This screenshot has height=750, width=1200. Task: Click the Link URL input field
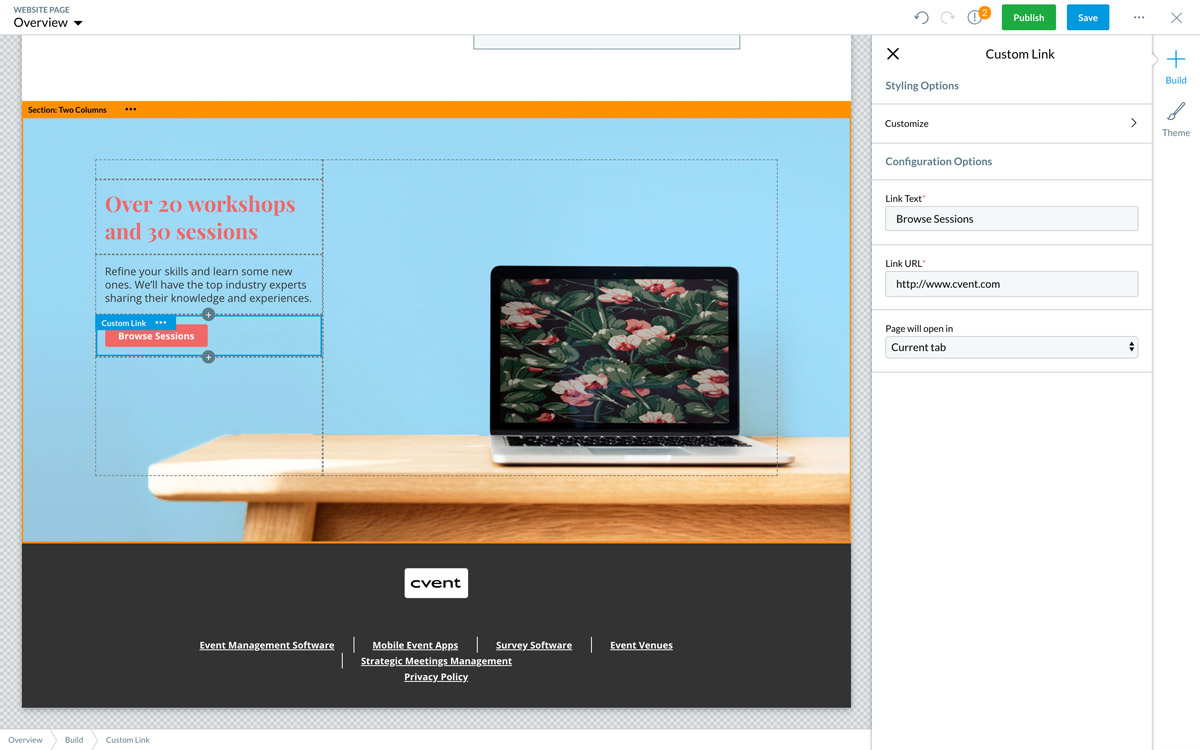click(1011, 284)
